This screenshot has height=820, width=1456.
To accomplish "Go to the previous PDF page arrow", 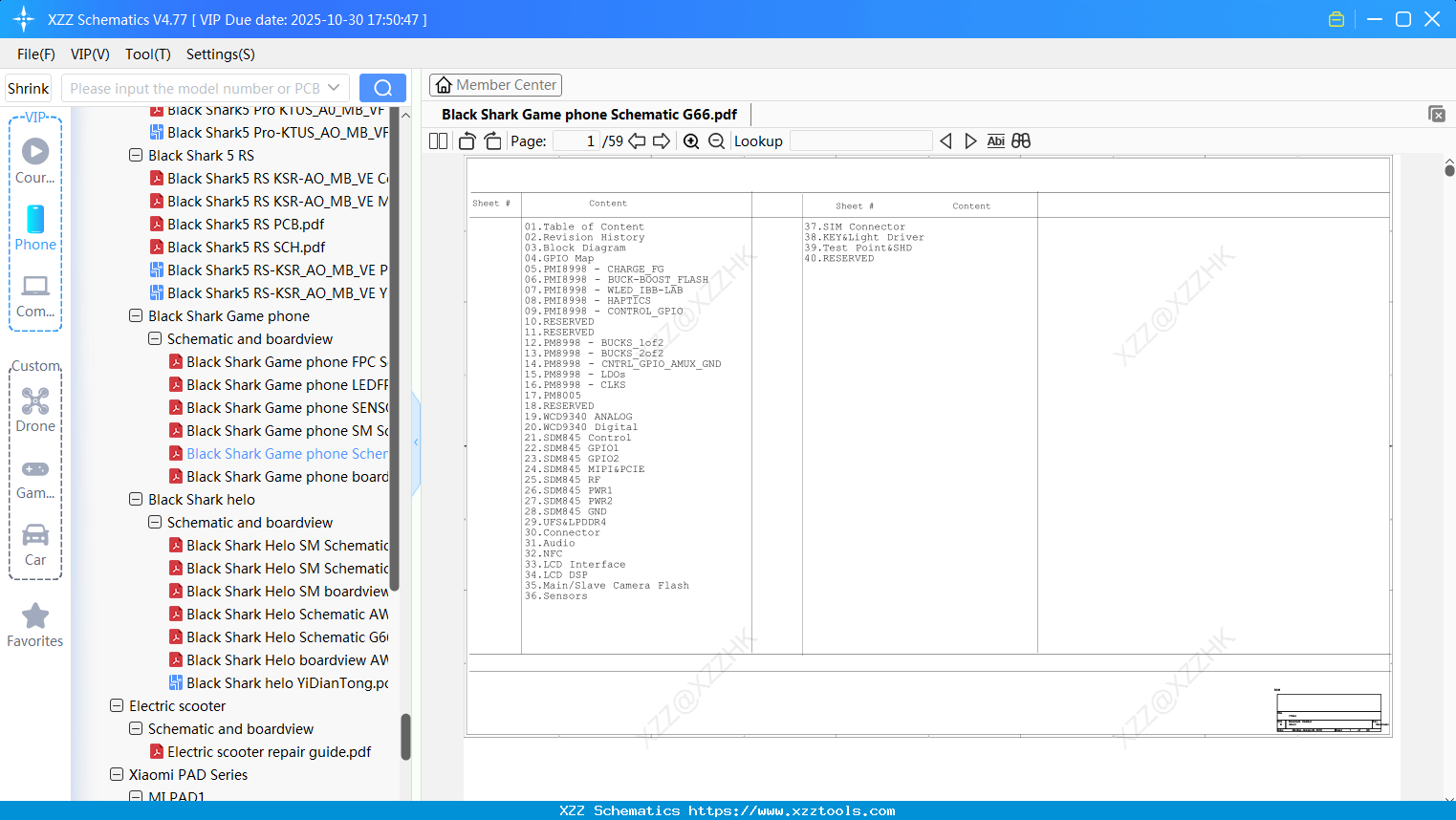I will coord(637,141).
